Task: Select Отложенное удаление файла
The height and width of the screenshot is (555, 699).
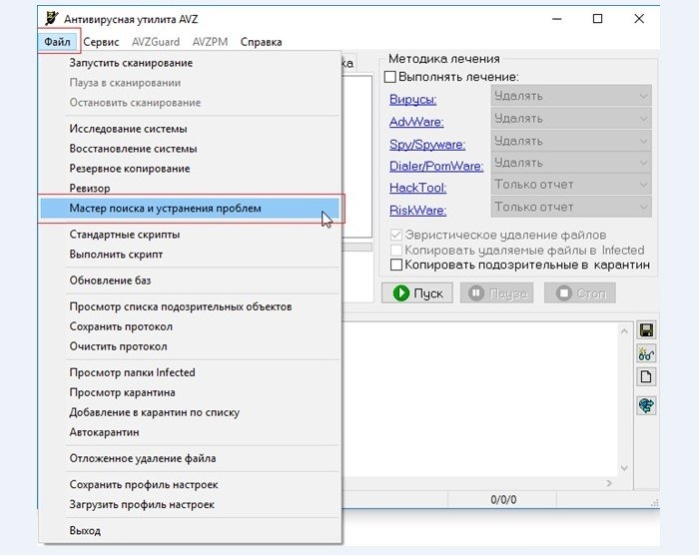Action: tap(190, 458)
